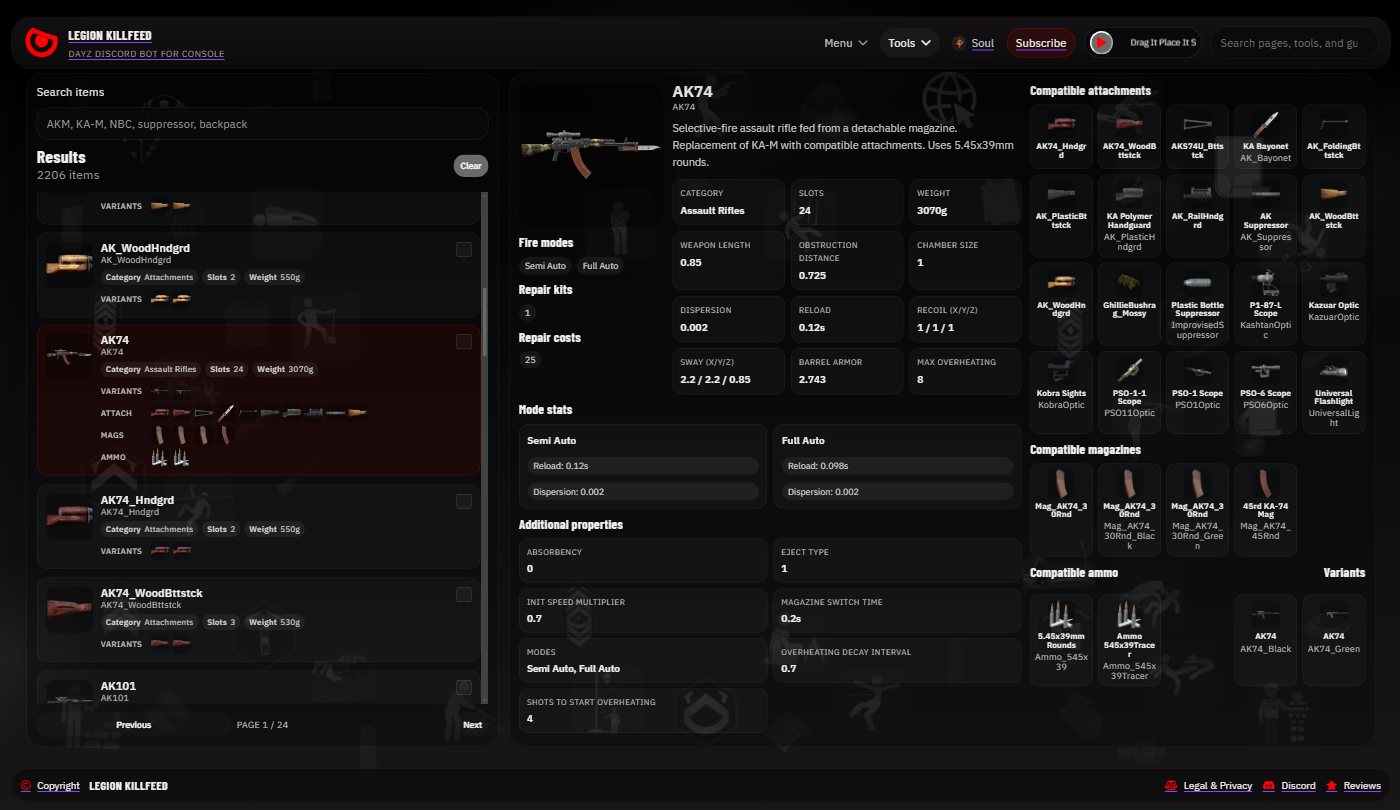
Task: Select the AK74_Green variant card
Action: tap(1334, 639)
